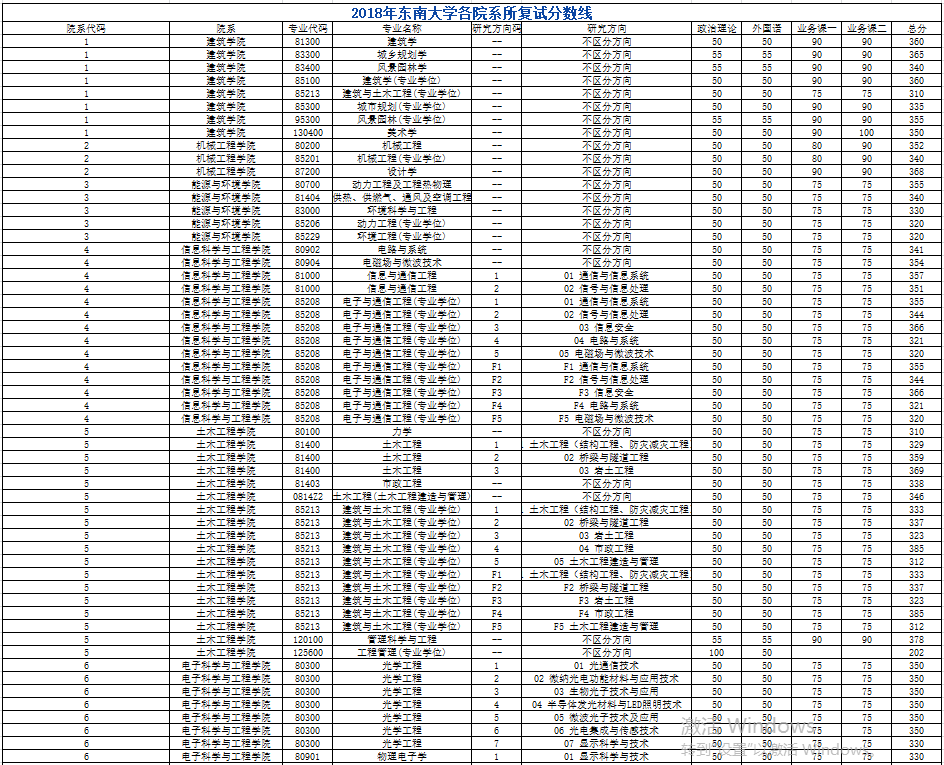Viewport: 944px width, 765px height.
Task: Click the 工程管理(专业学位) cell
Action: coord(402,652)
